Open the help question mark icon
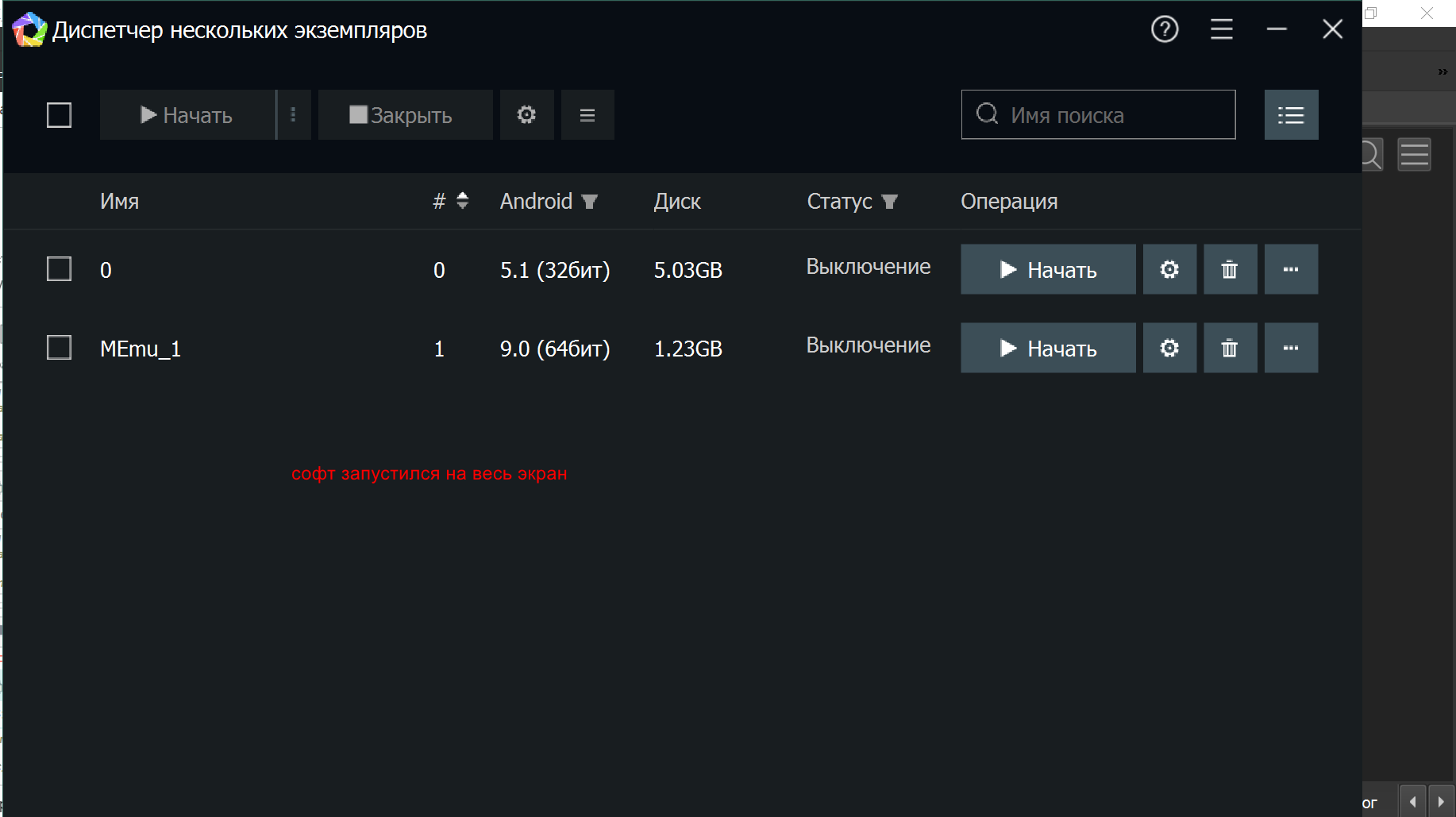This screenshot has width=1456, height=817. click(1165, 29)
